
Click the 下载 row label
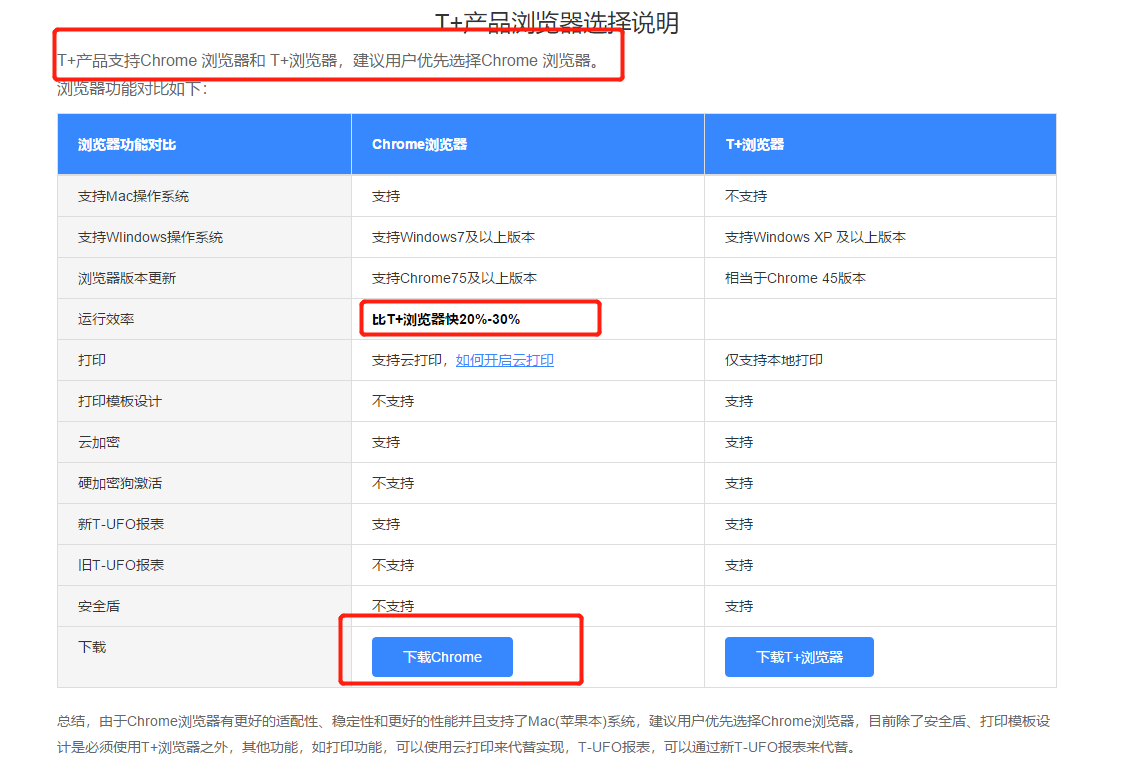[x=92, y=647]
